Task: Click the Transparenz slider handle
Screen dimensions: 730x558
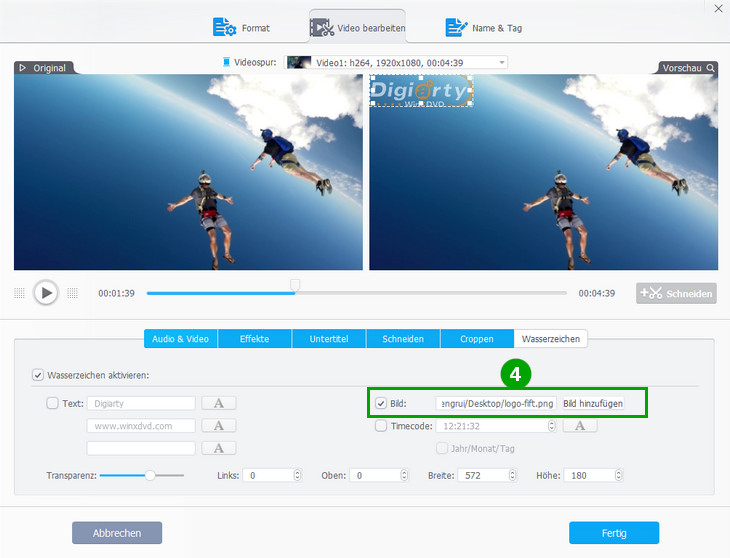Action: coord(150,475)
